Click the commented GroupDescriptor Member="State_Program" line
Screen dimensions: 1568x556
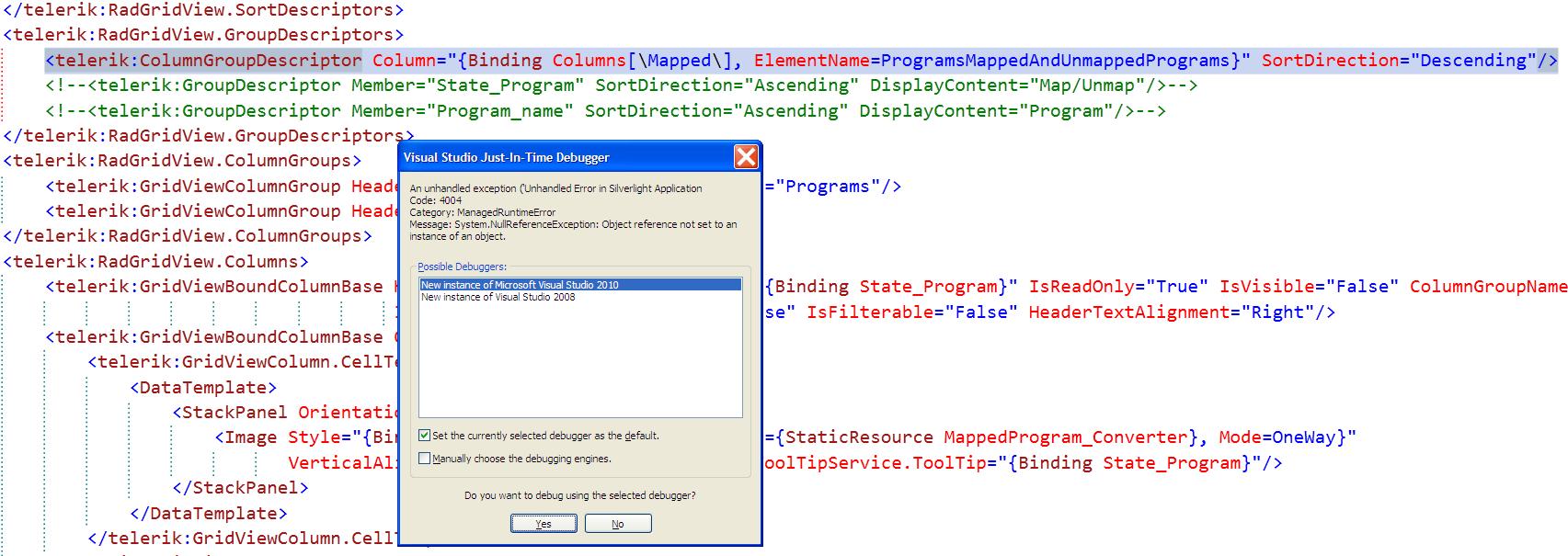pyautogui.click(x=622, y=85)
